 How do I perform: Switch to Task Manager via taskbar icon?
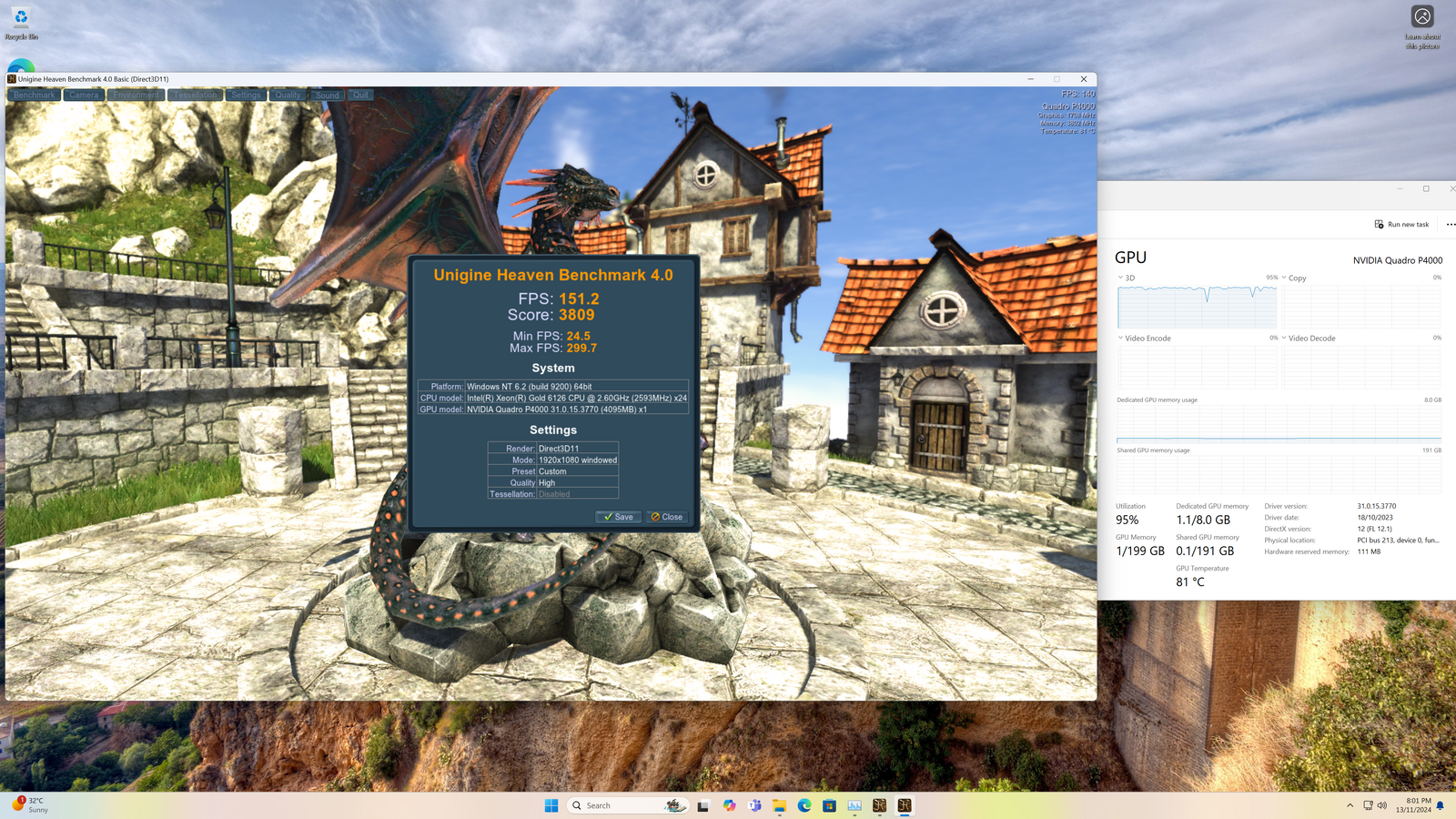point(854,805)
